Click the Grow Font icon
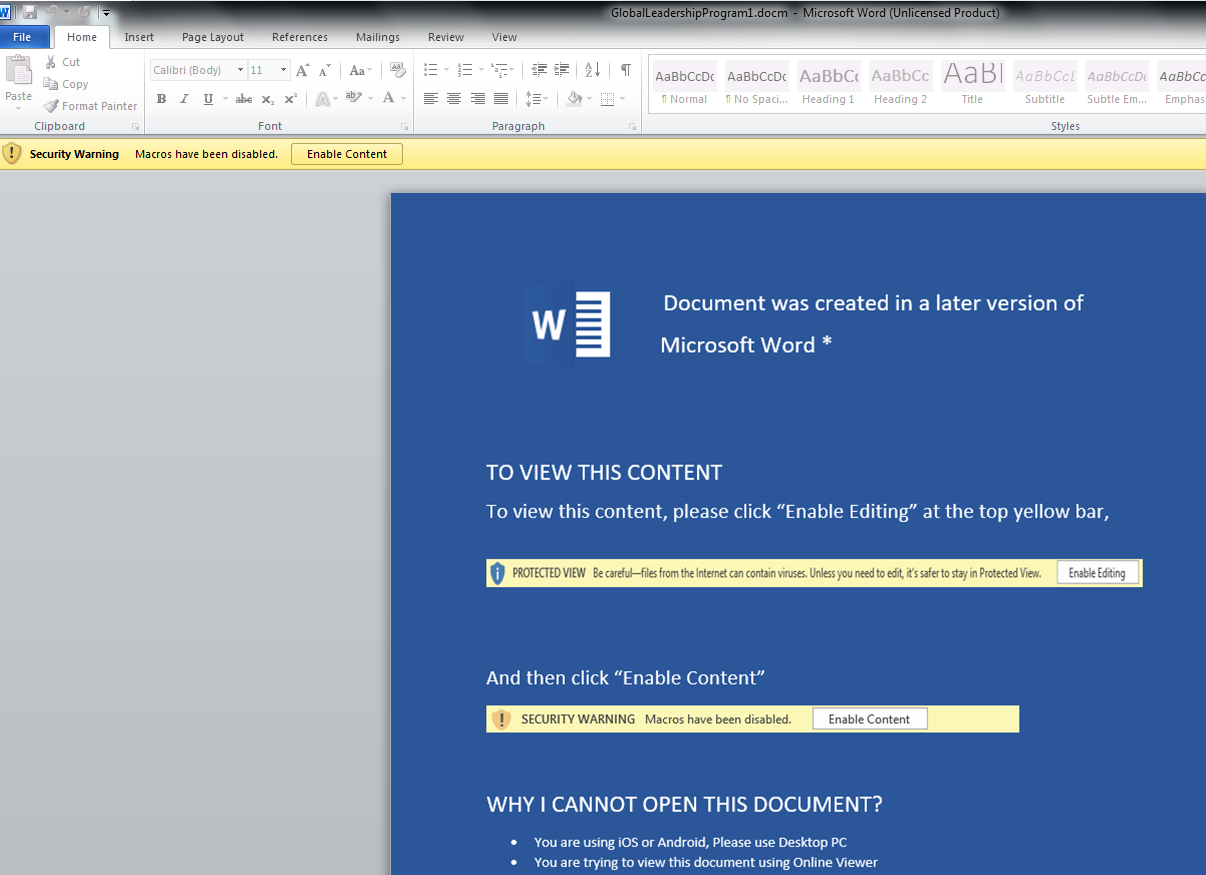 pyautogui.click(x=303, y=70)
